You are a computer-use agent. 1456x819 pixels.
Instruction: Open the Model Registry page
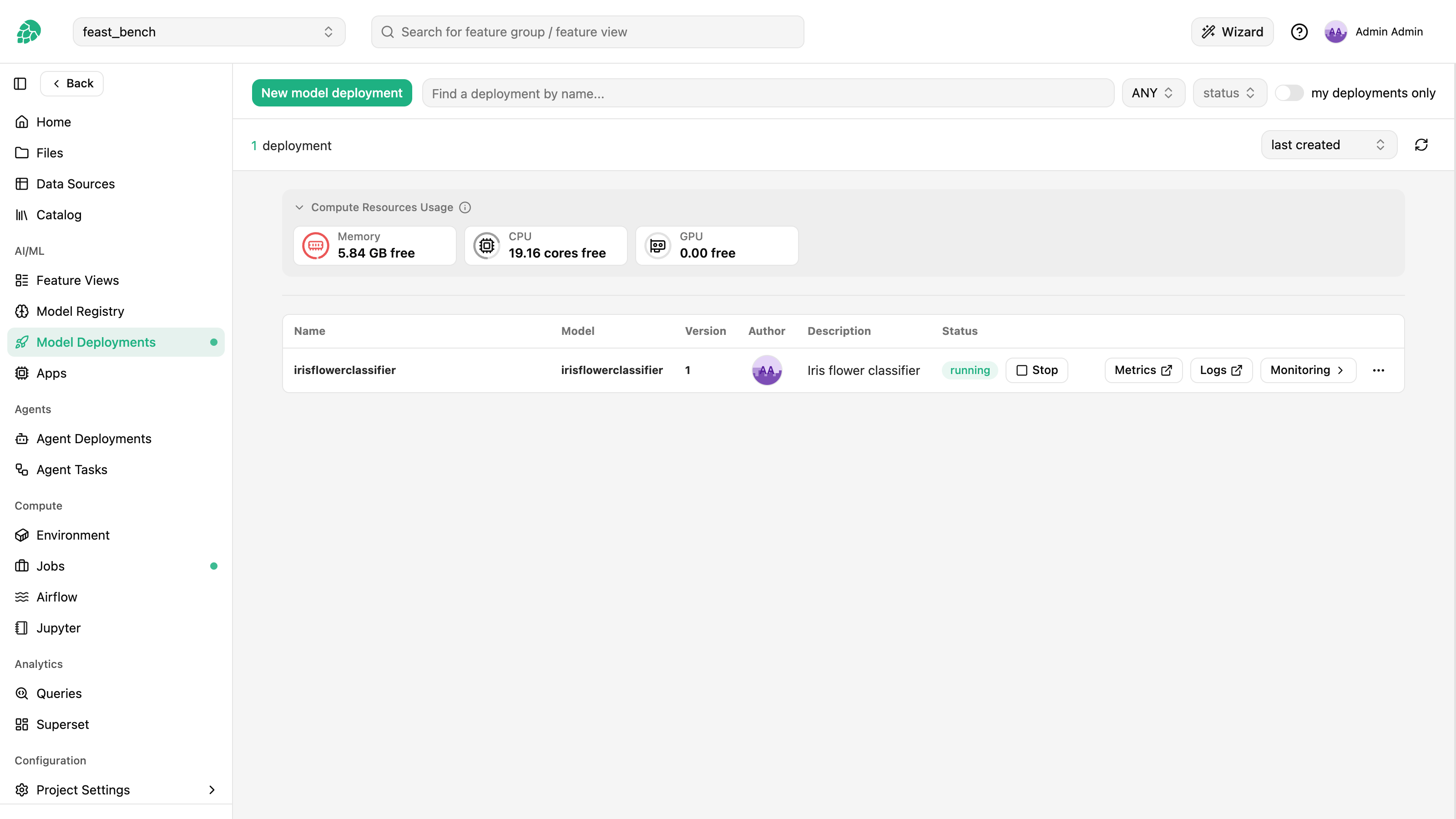tap(116, 311)
